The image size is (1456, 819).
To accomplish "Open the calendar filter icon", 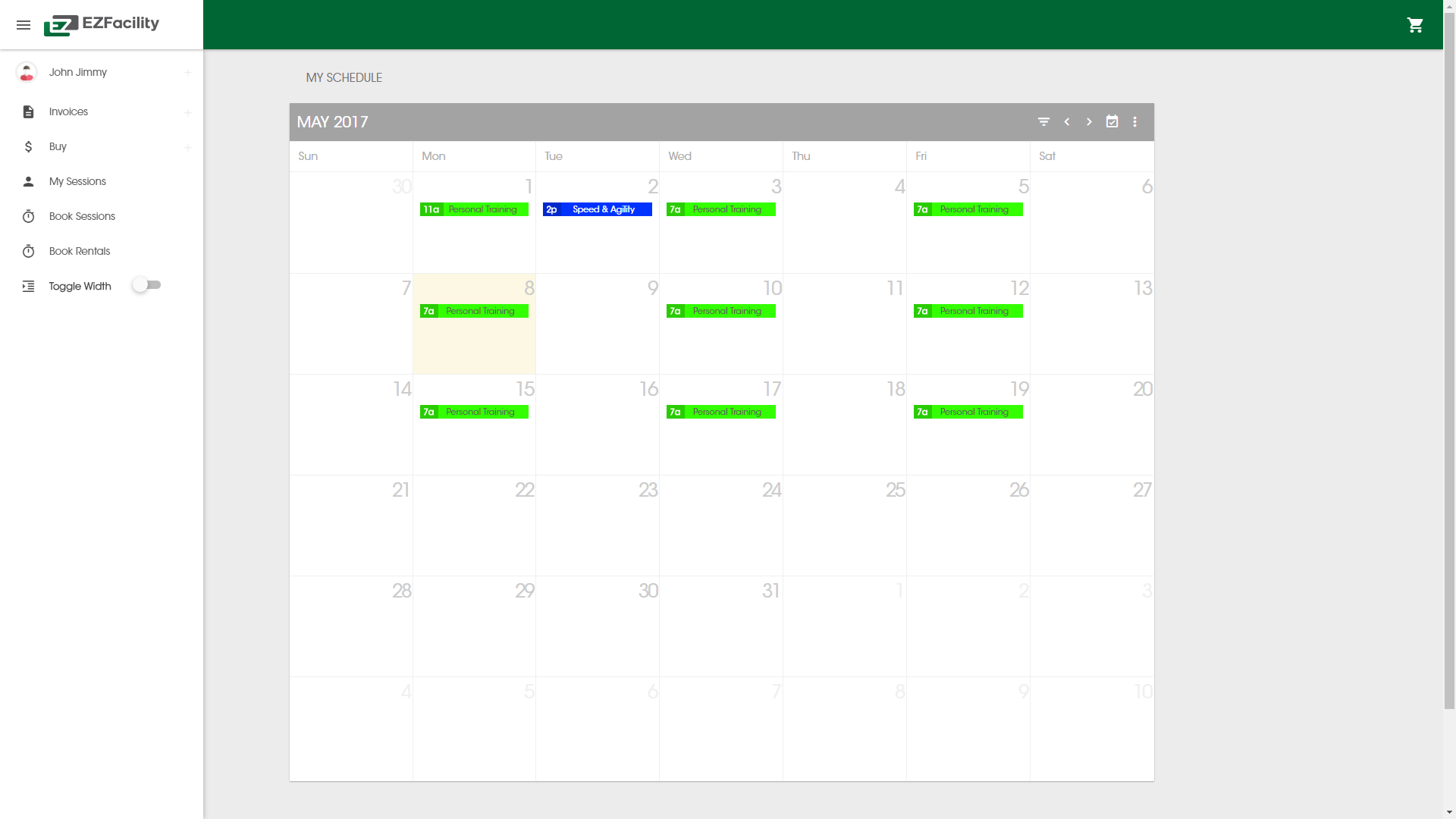I will [1043, 122].
